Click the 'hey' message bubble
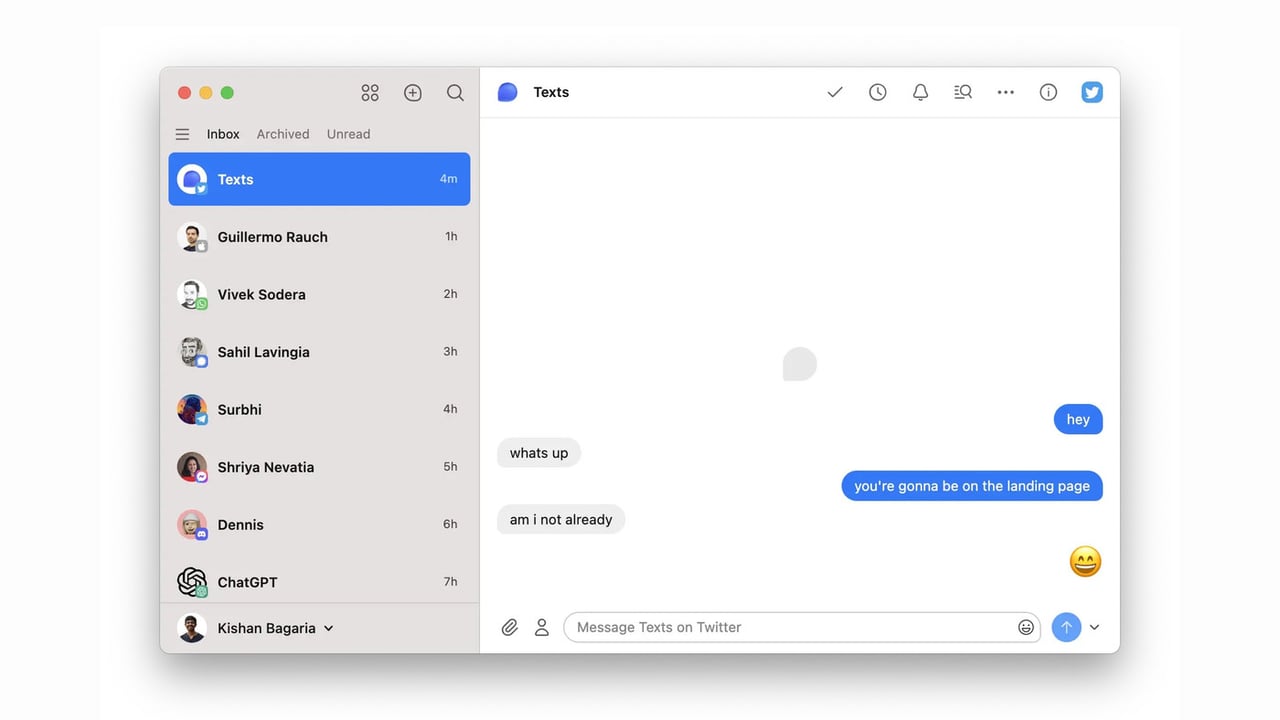This screenshot has height=720, width=1280. [1078, 419]
